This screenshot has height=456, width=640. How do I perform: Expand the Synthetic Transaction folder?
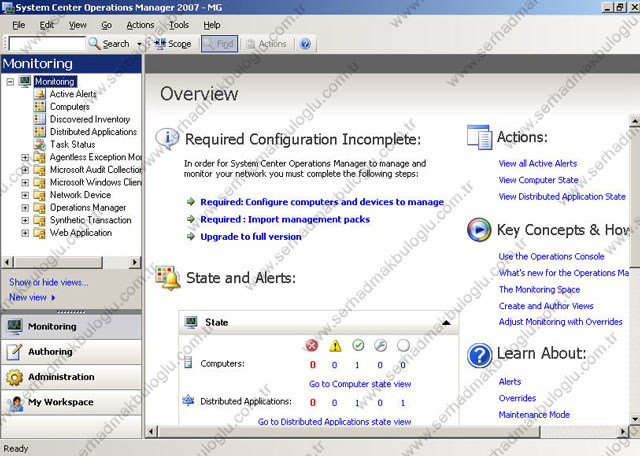[25, 220]
